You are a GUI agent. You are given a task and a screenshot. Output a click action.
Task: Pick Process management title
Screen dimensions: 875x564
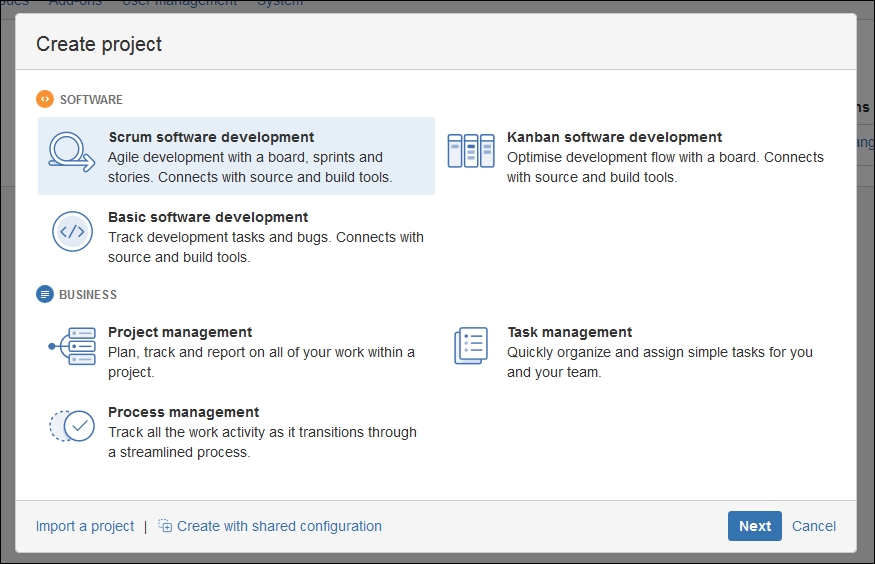(184, 412)
